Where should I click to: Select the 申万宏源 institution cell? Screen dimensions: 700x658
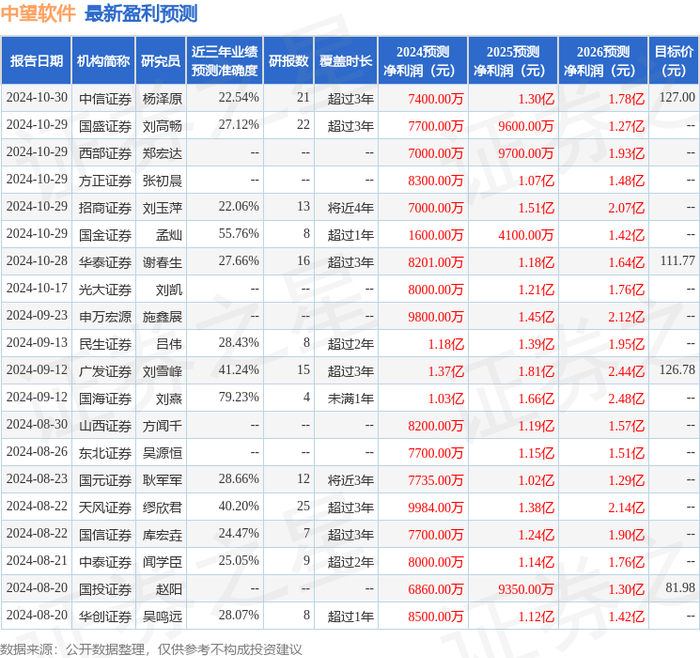point(105,317)
